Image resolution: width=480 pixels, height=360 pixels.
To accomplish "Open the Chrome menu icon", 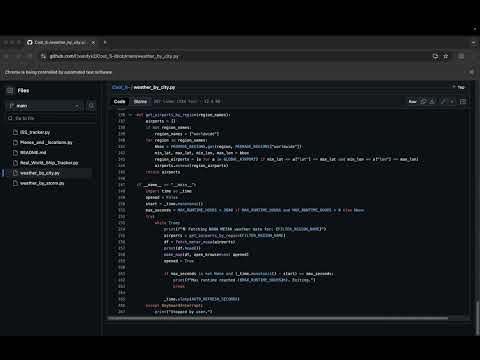I will [461, 56].
